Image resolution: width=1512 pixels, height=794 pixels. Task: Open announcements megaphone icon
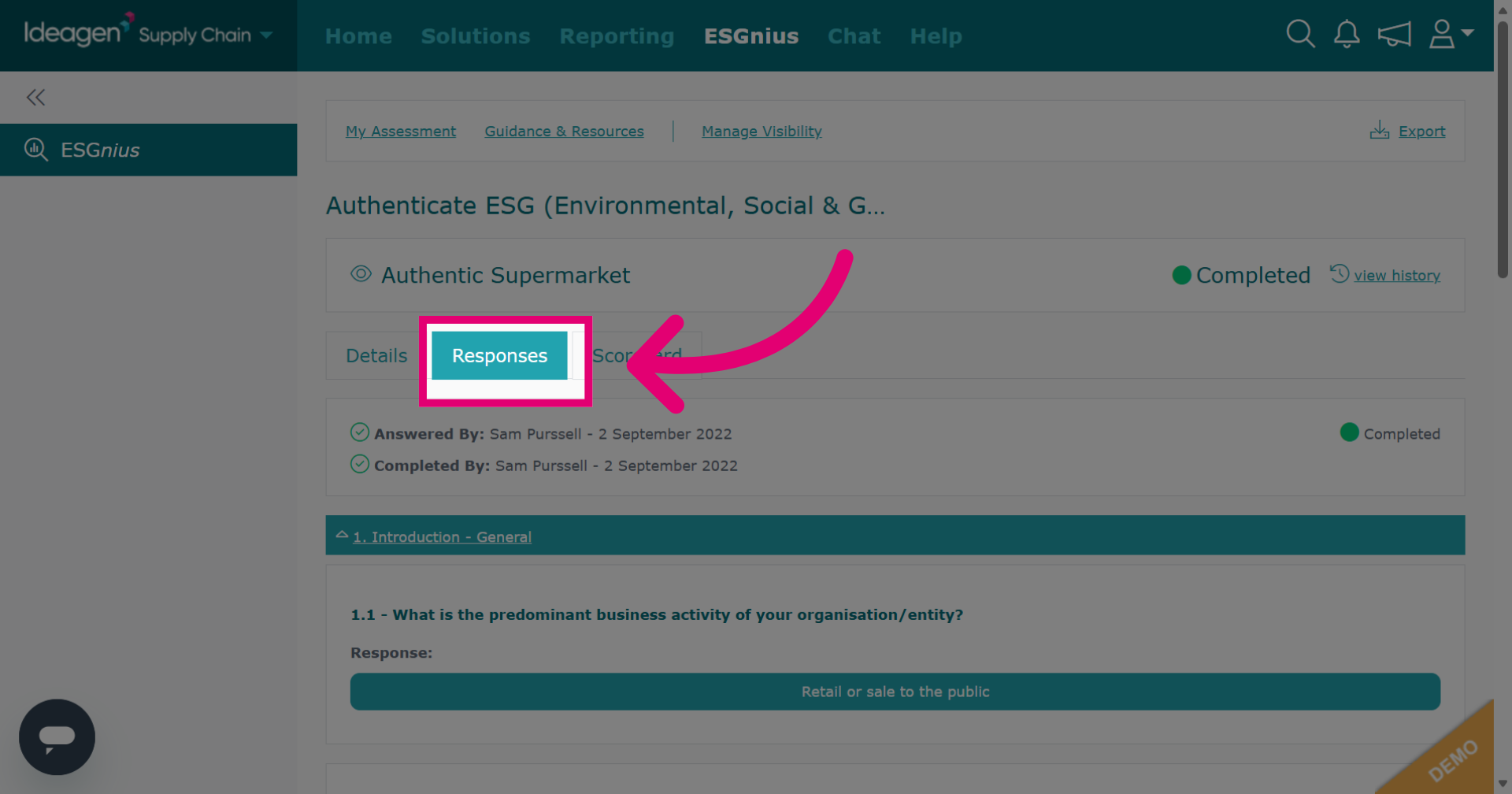tap(1394, 34)
